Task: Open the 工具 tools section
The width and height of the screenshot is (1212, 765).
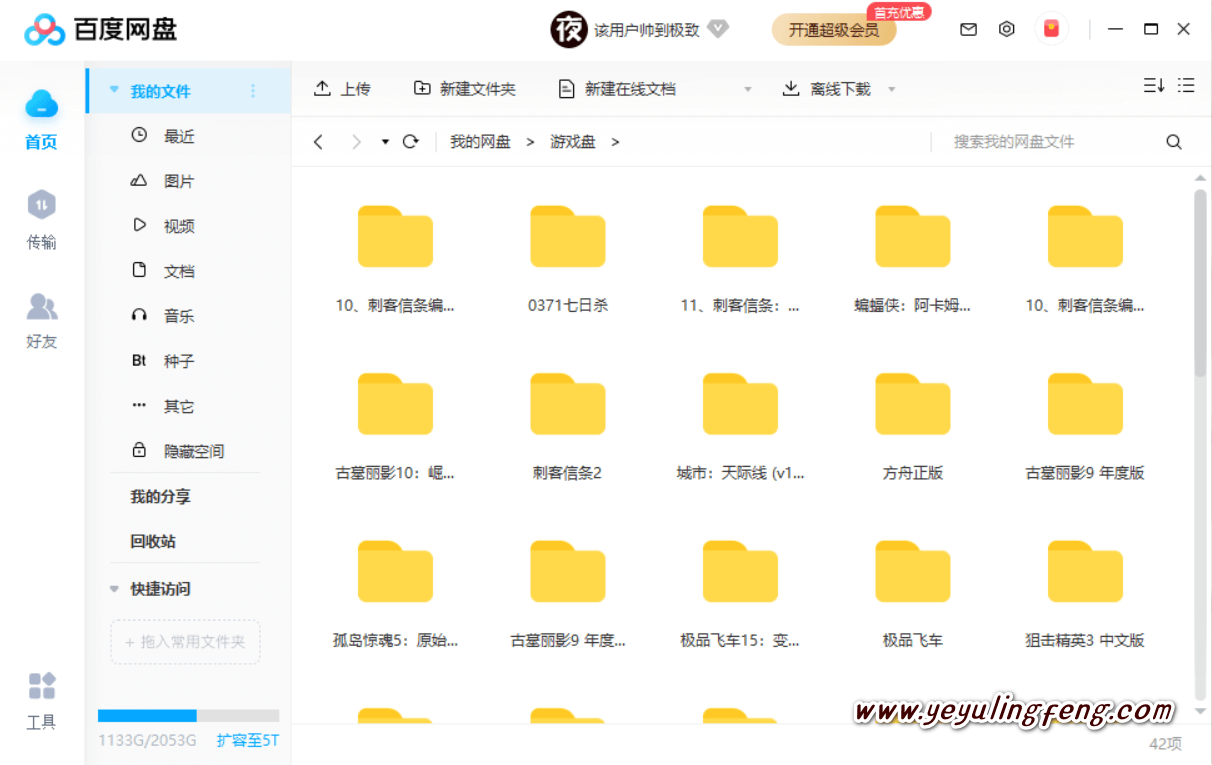Action: click(41, 700)
